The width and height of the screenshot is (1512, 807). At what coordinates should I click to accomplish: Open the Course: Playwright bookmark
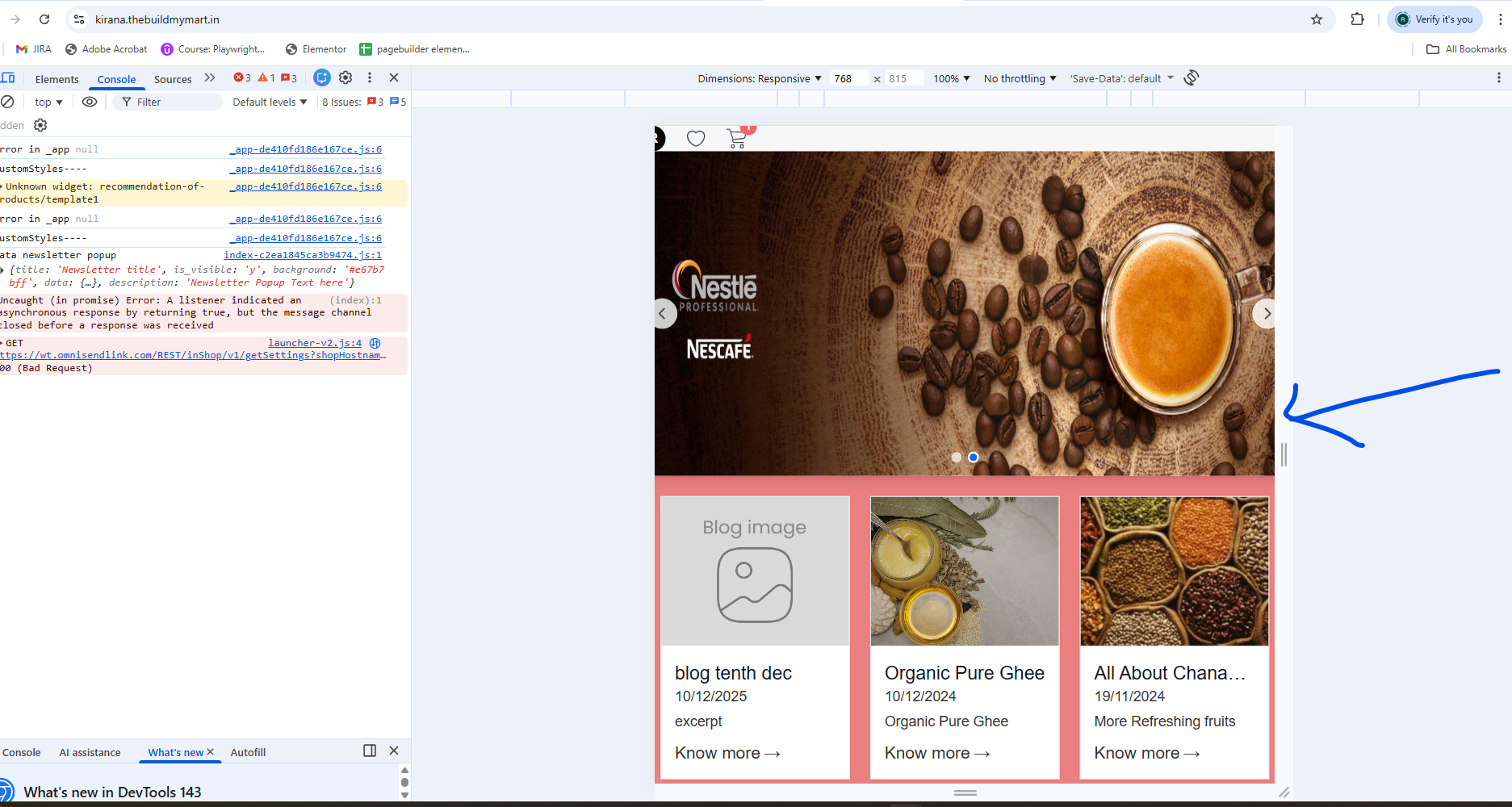point(213,49)
